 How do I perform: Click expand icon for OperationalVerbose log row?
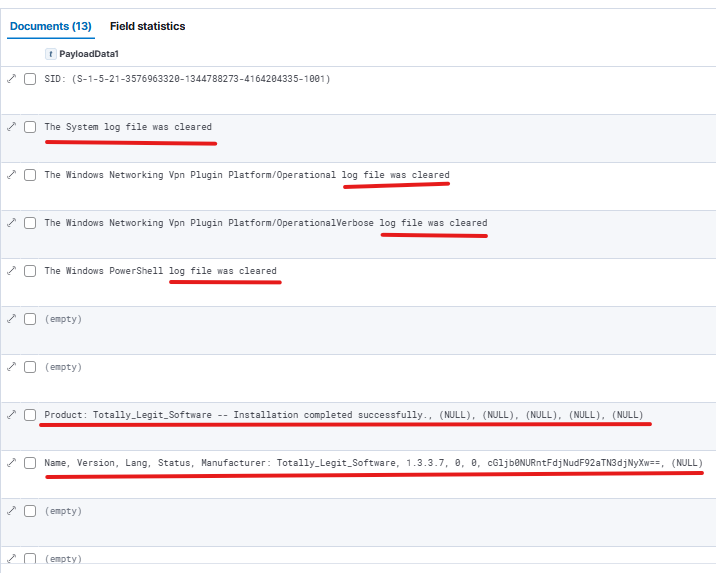click(x=11, y=223)
